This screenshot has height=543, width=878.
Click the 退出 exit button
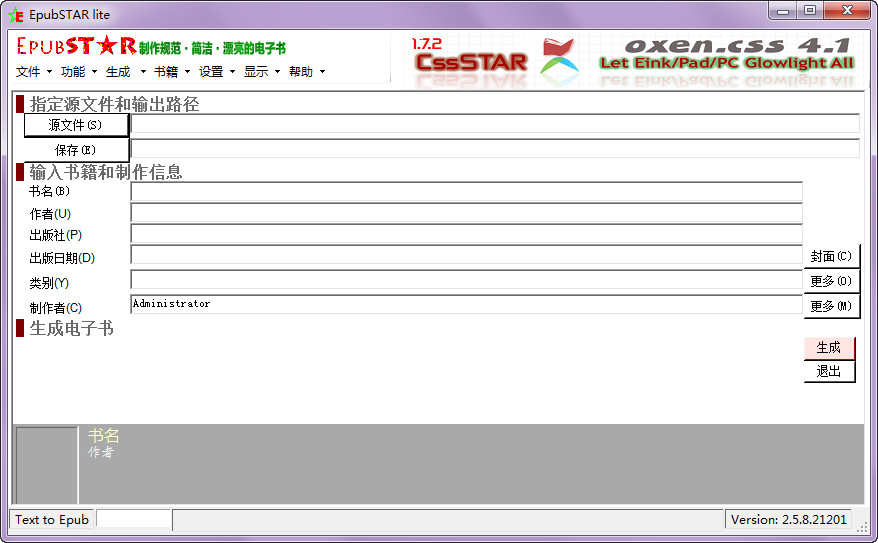(829, 371)
